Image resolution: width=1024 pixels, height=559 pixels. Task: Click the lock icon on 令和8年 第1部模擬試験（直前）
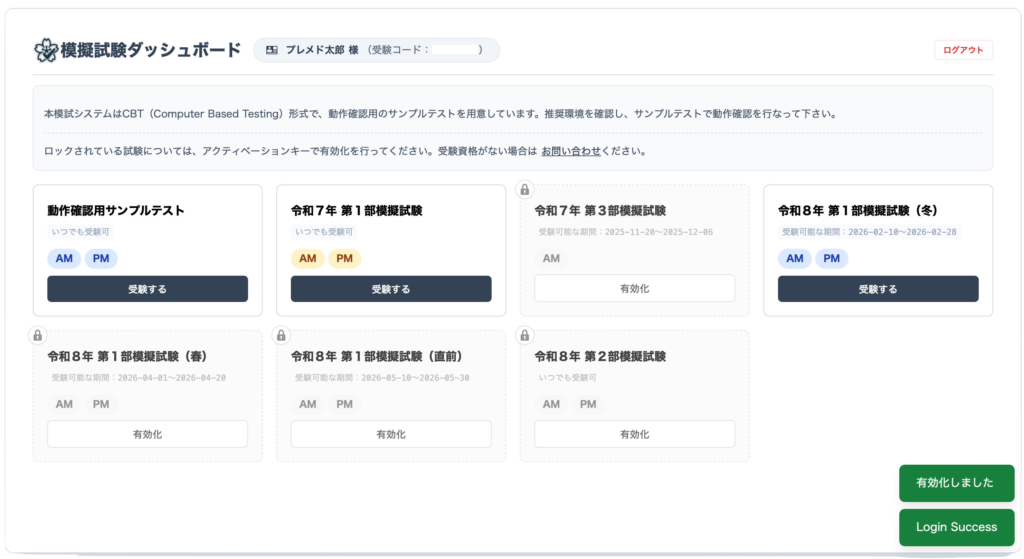point(281,335)
